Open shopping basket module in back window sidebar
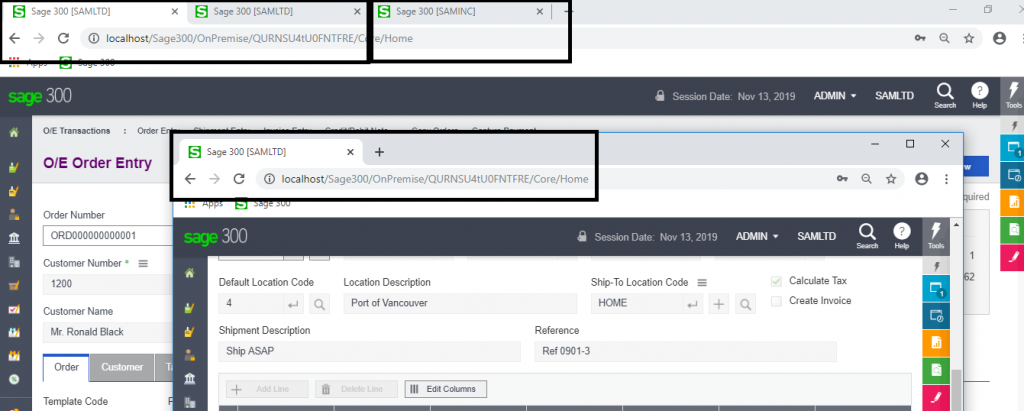 [14, 286]
